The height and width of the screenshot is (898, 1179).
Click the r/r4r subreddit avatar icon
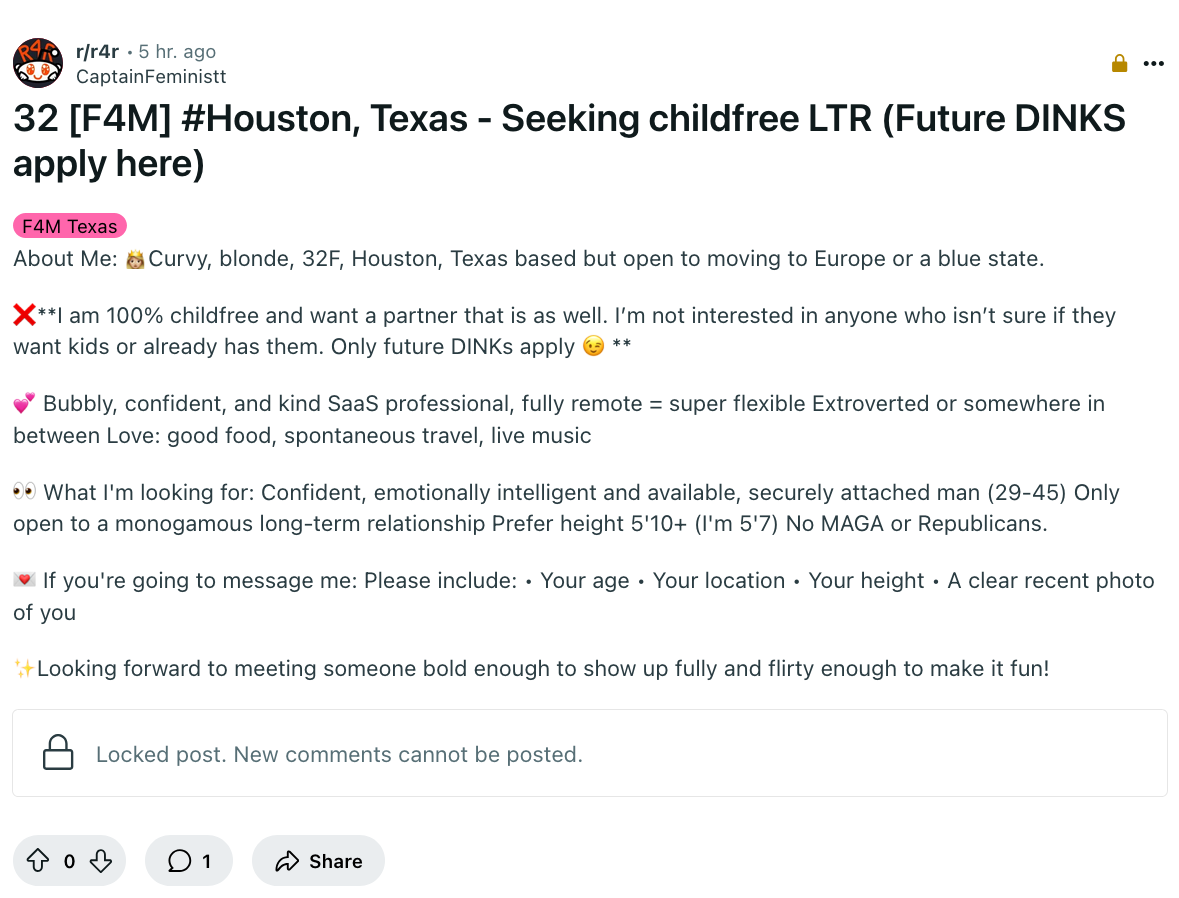coord(38,62)
